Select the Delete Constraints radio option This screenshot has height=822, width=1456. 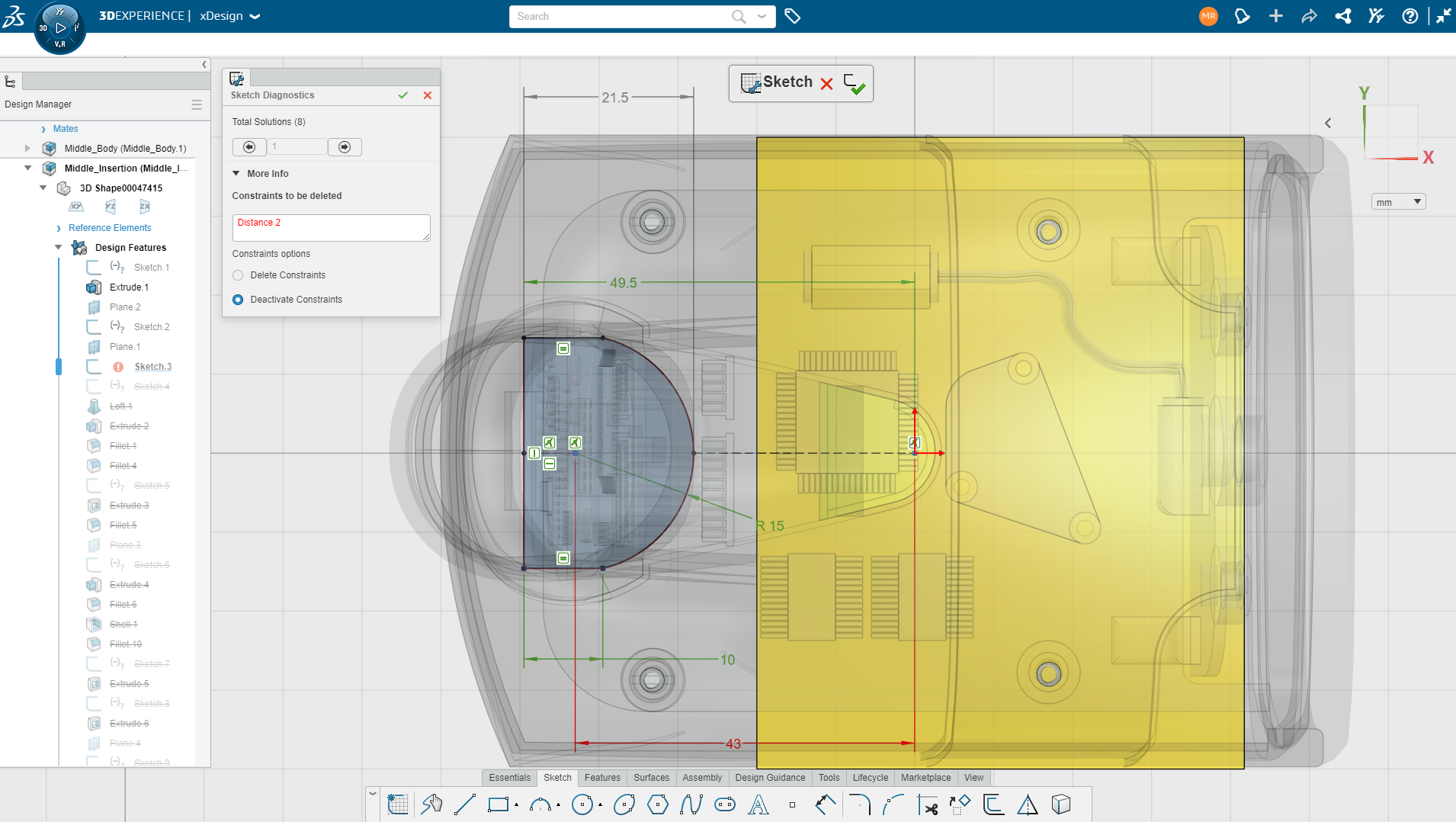click(238, 275)
